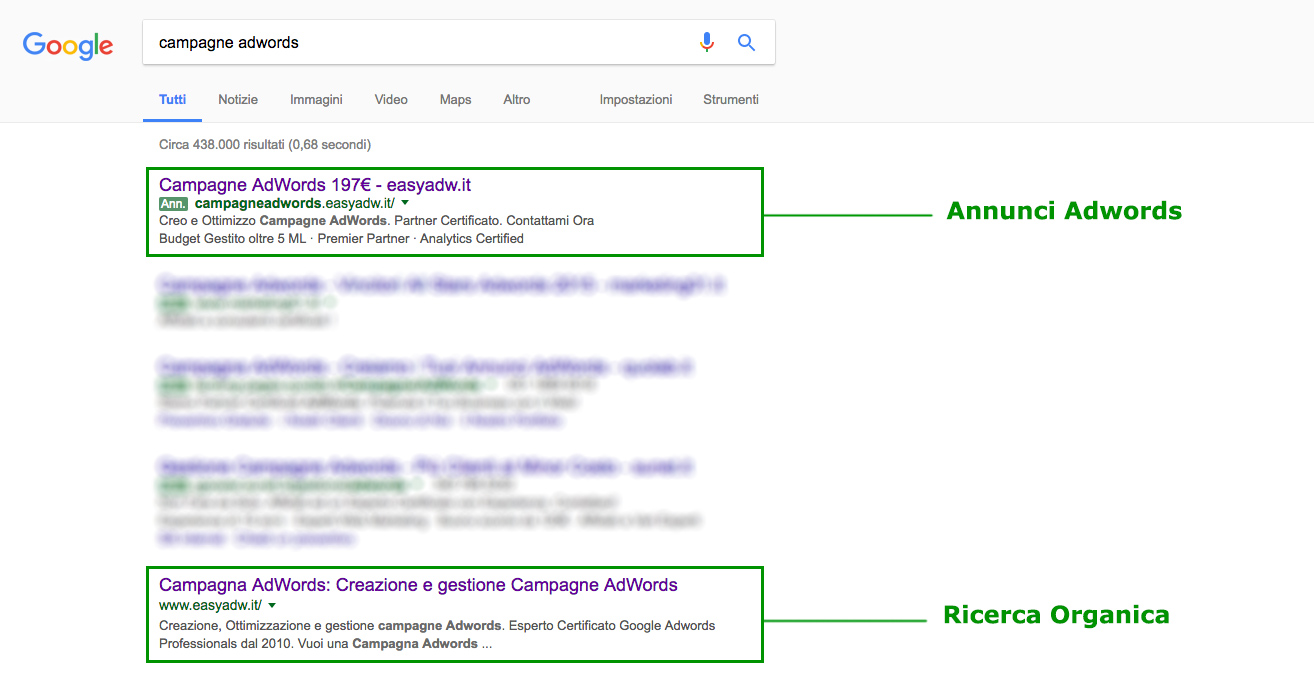The width and height of the screenshot is (1314, 686).
Task: Open the 'Campagna AdWords: Creazione e gestione' result
Action: pos(418,585)
